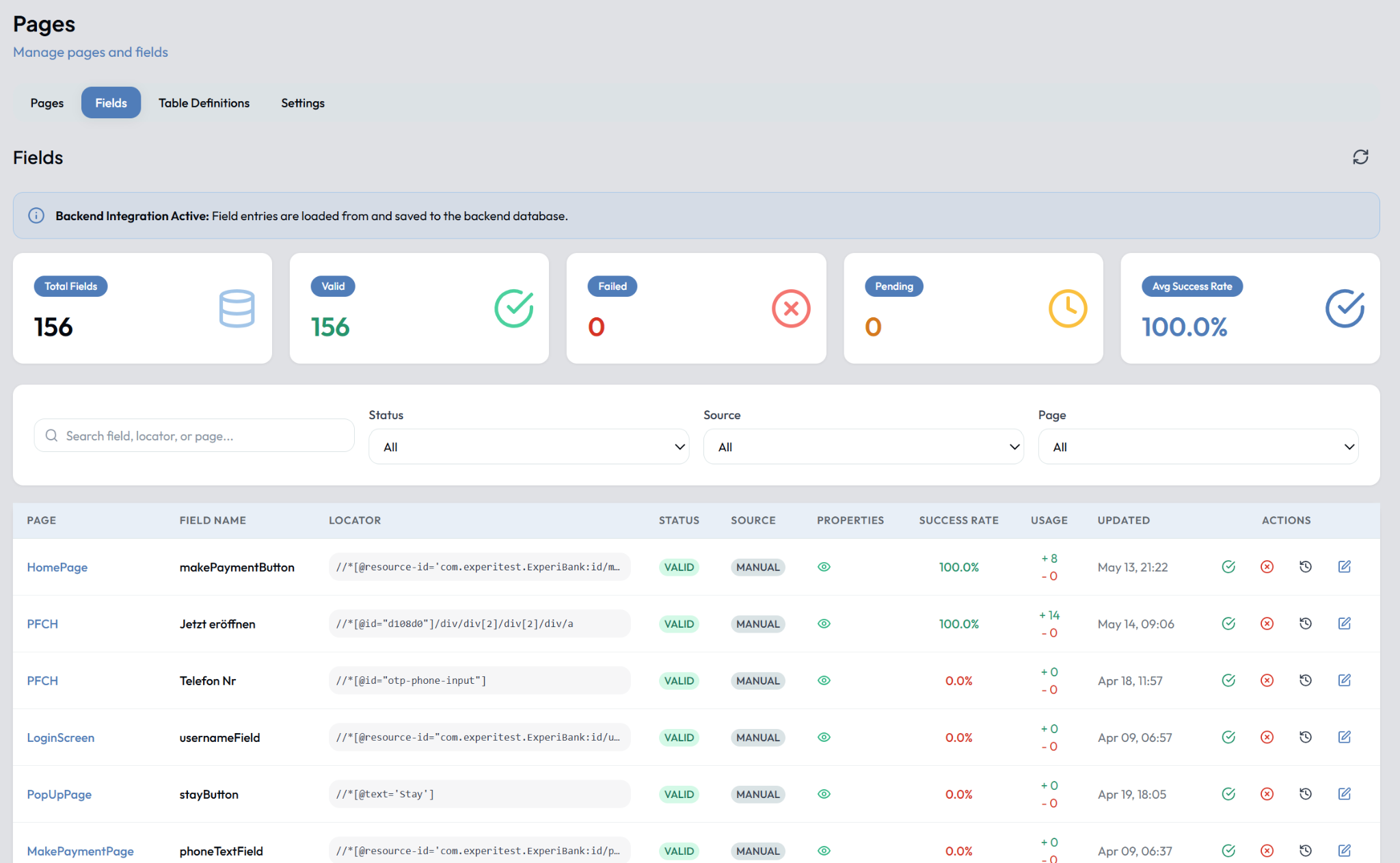Screen dimensions: 1400x863
Task: Click MANUAL source badge for usernameField
Action: tap(757, 737)
